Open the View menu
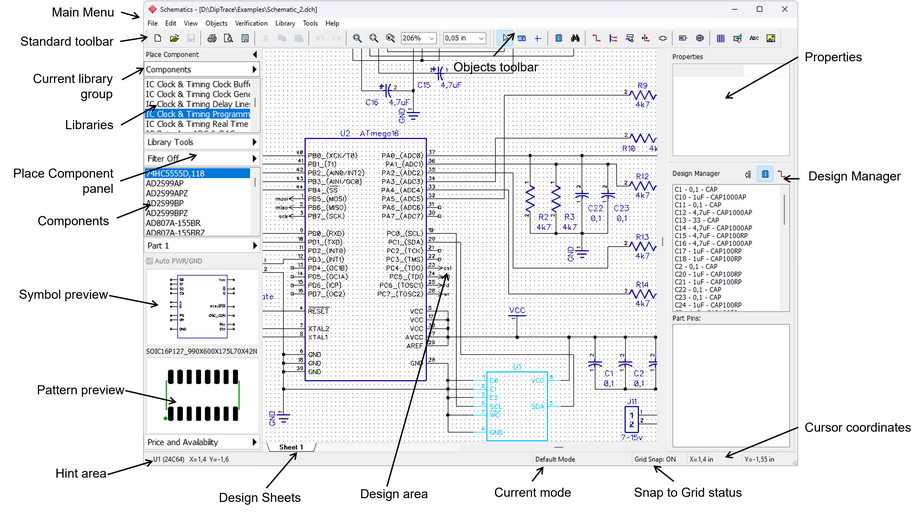The image size is (921, 513). click(191, 24)
